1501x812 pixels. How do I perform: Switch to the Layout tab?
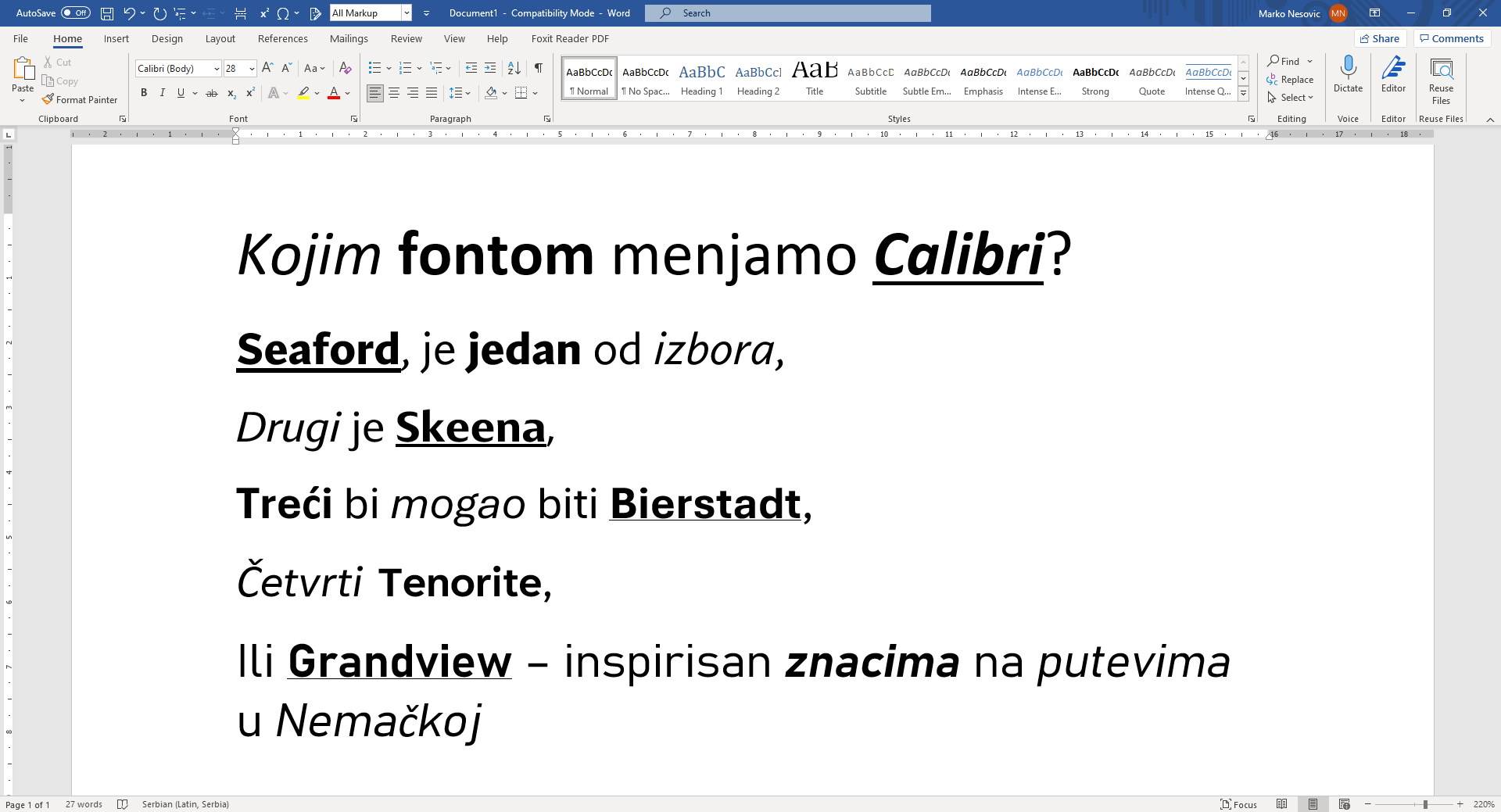pyautogui.click(x=220, y=38)
